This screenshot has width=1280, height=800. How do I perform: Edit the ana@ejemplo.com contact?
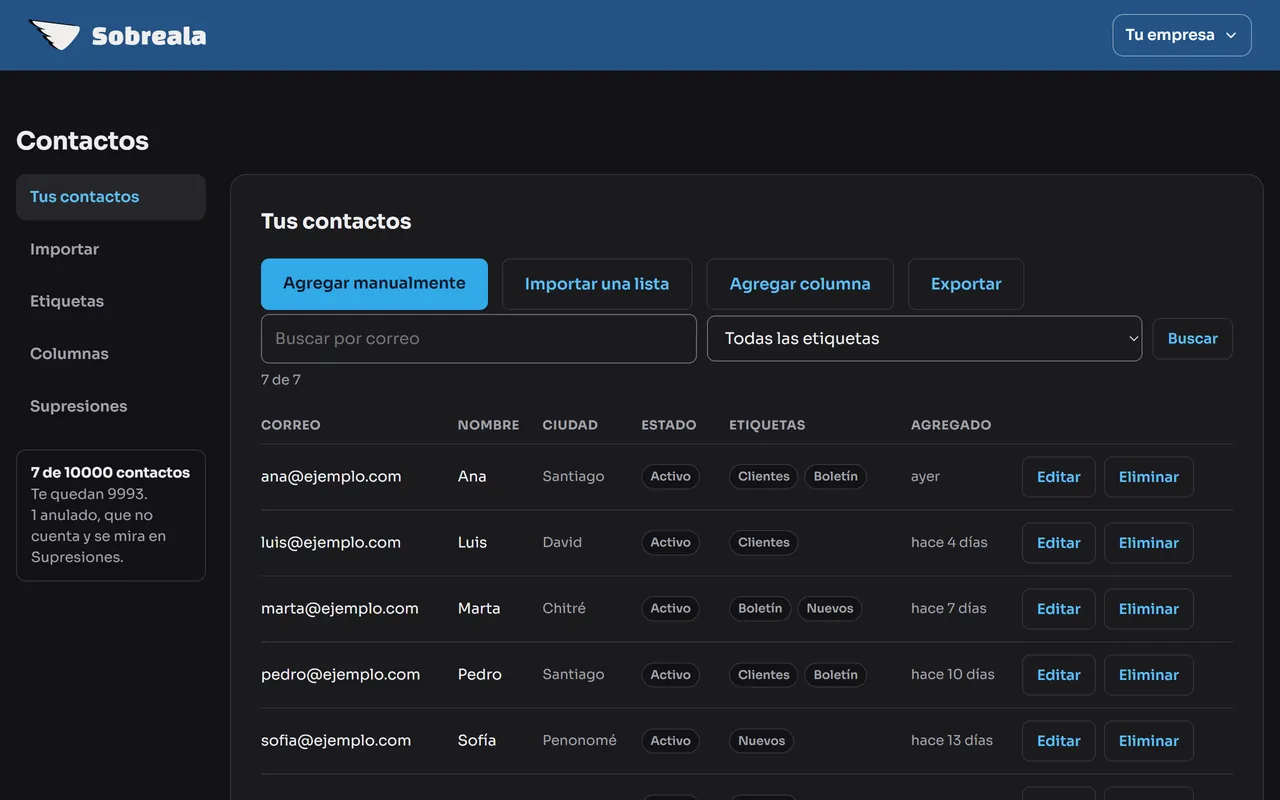tap(1059, 477)
